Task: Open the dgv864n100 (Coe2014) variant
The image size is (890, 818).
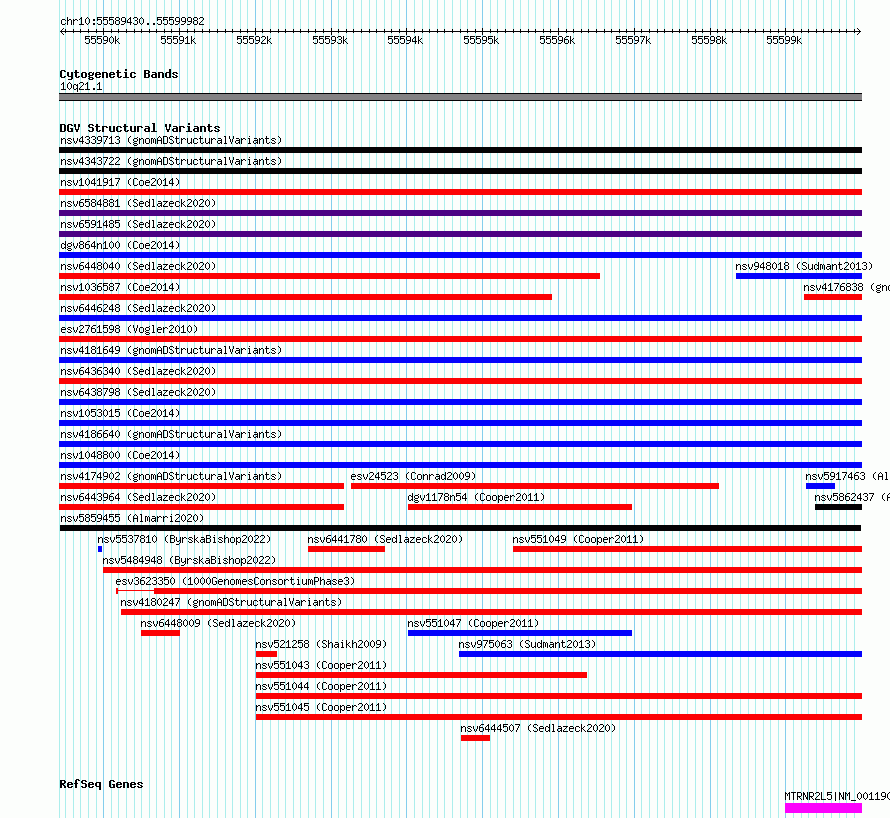Action: pos(120,245)
